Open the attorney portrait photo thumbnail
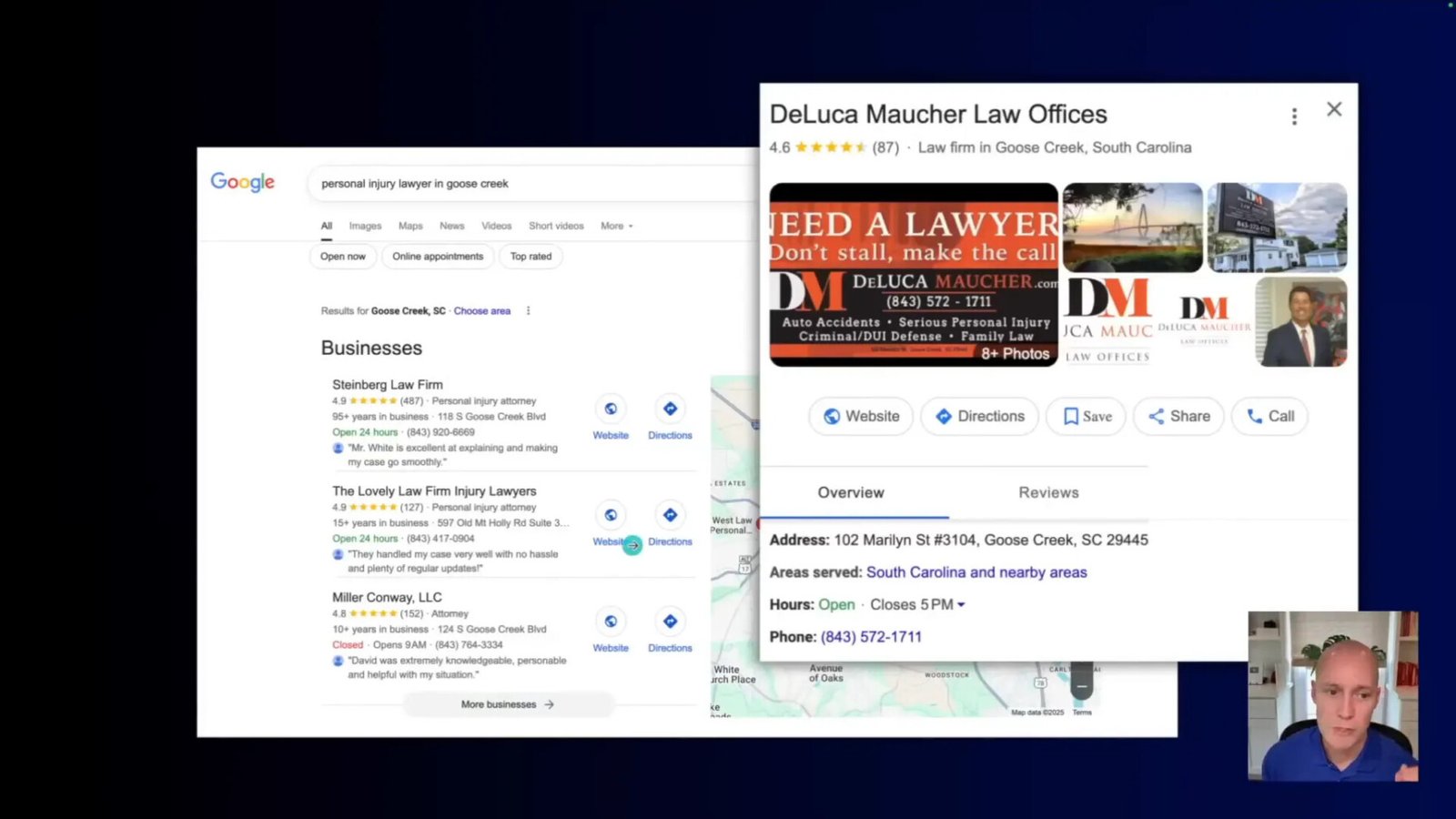1456x819 pixels. pos(1301,322)
